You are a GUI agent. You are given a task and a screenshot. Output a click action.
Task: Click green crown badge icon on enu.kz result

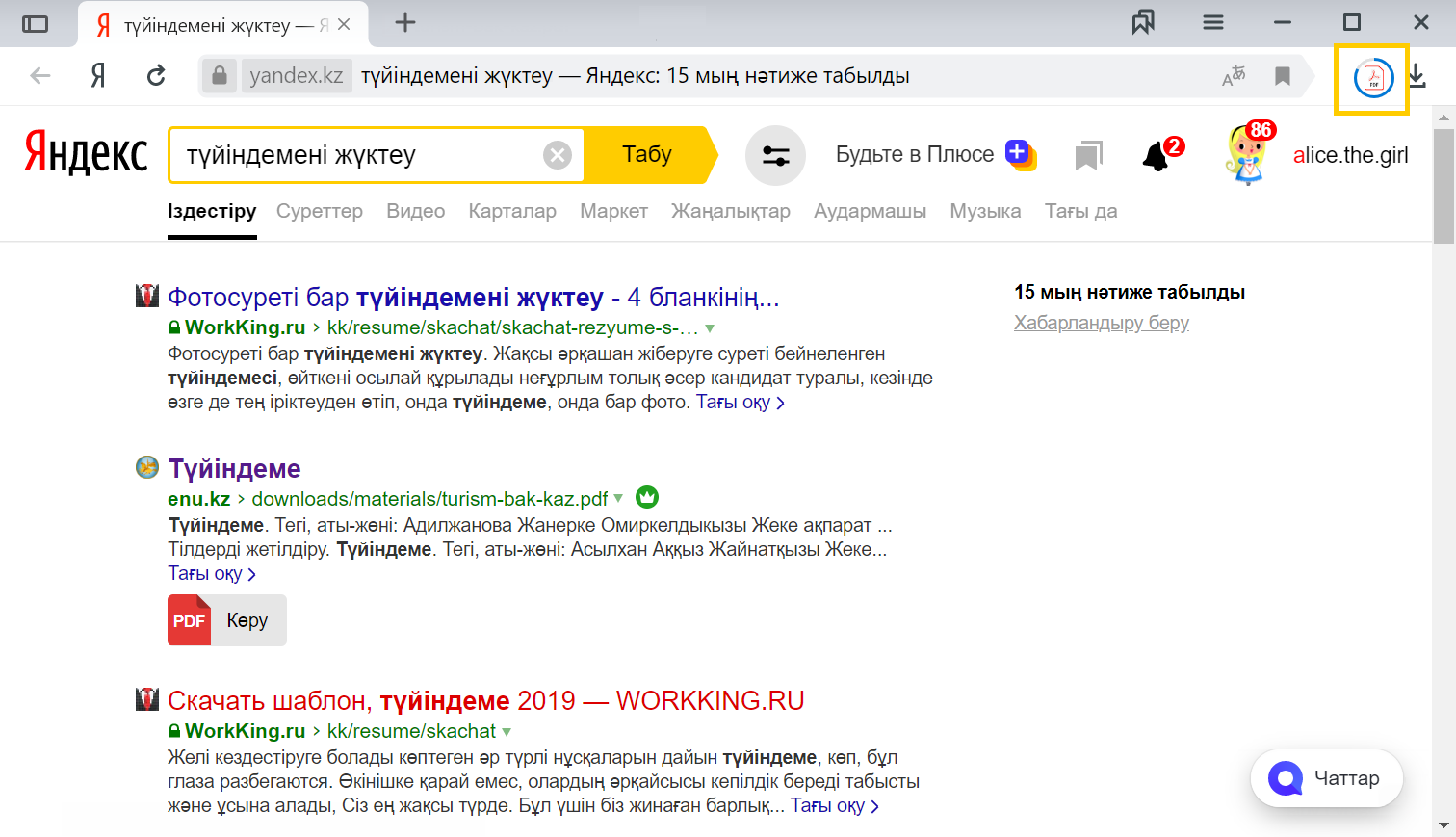coord(647,497)
